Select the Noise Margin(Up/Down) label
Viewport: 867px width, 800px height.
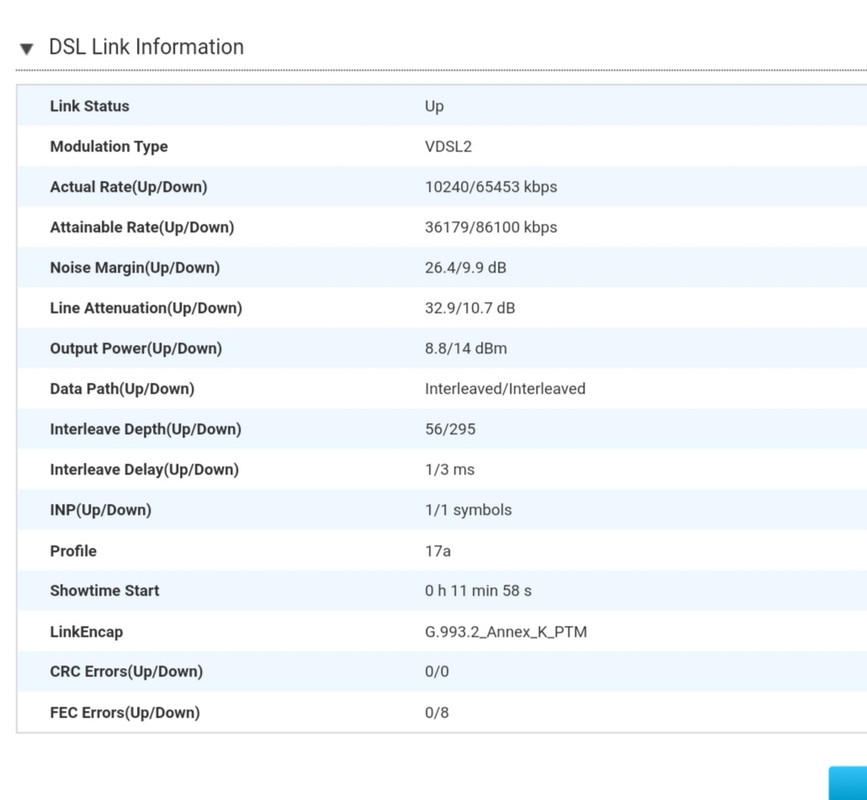[135, 268]
